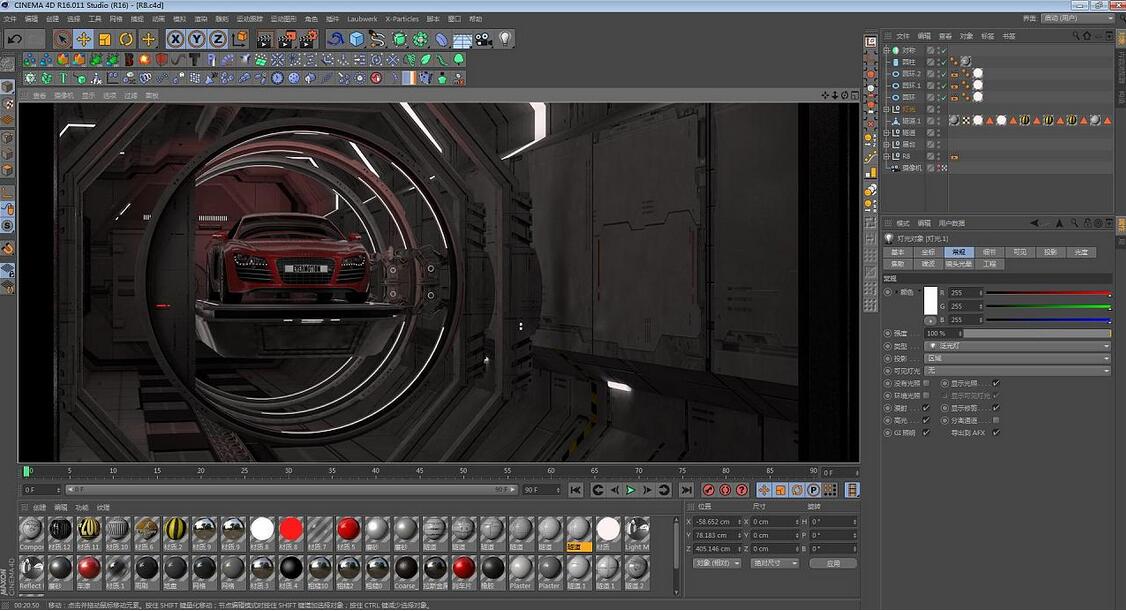
Task: Enable the 没有光照 checkbox
Action: [926, 383]
